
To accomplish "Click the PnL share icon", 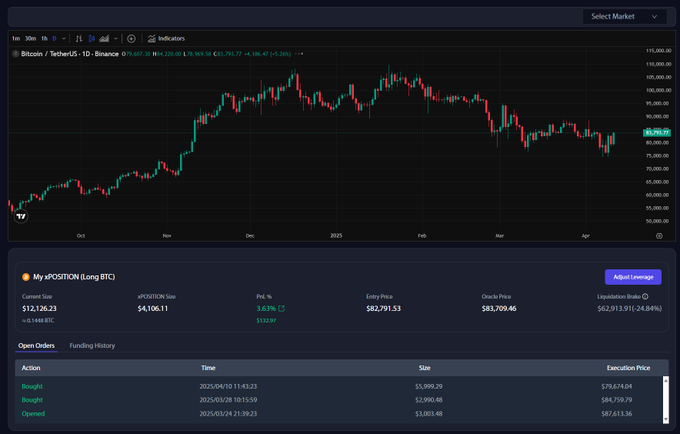I will [281, 308].
